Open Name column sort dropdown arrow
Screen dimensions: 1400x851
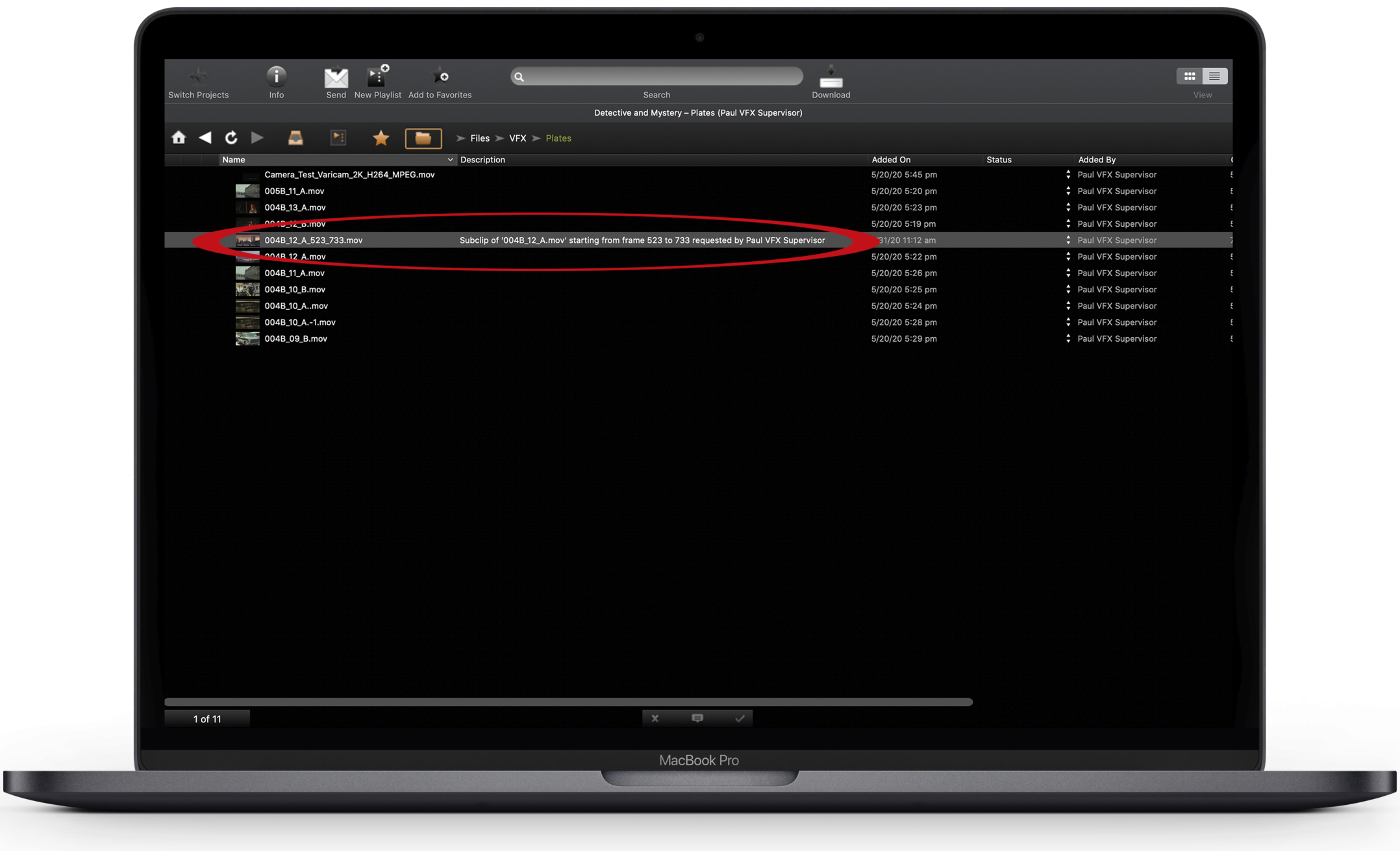click(450, 160)
